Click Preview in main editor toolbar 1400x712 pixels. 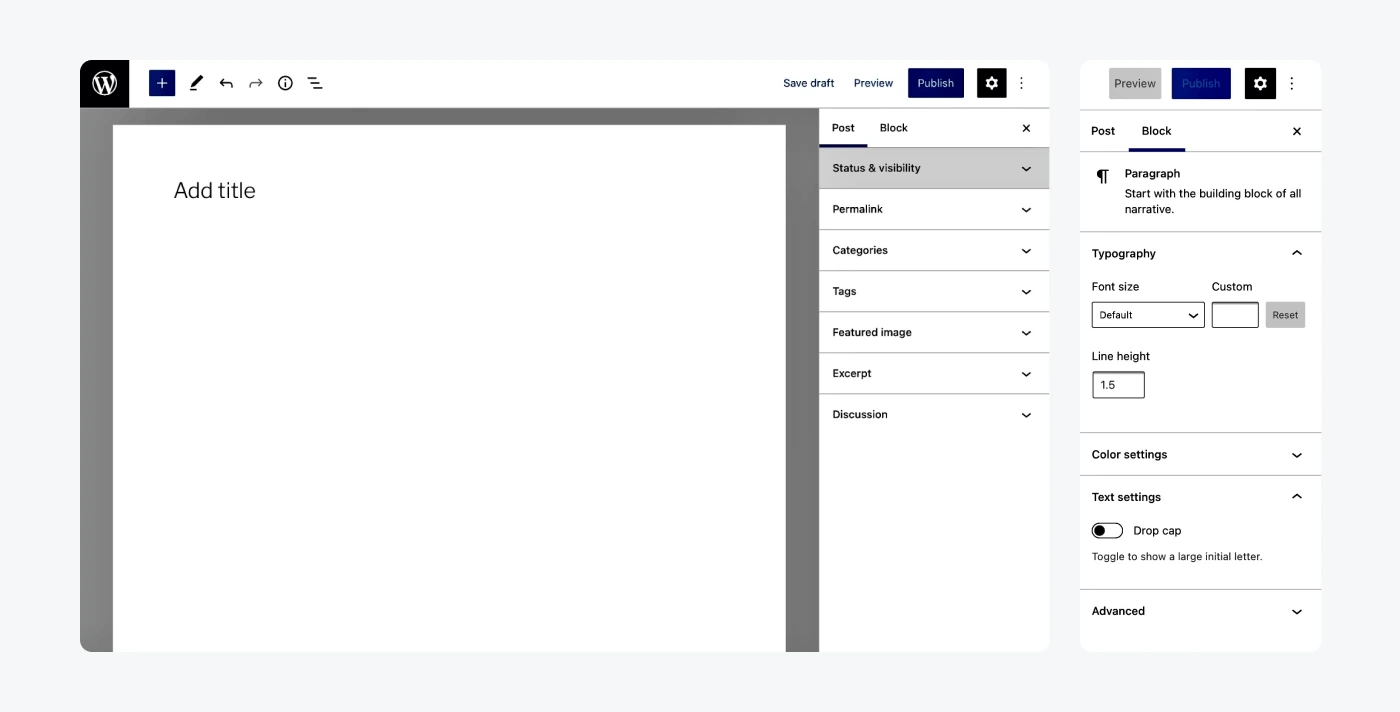[x=873, y=83]
